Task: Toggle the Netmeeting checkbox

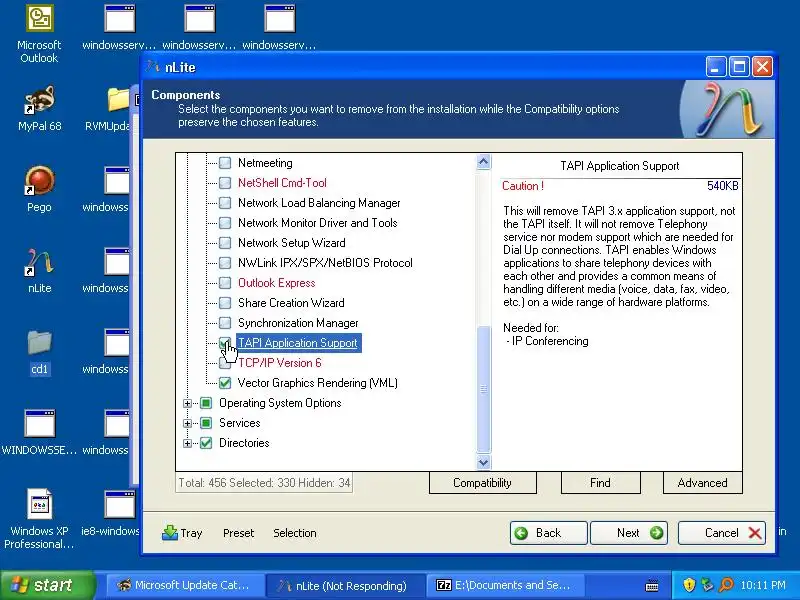Action: (x=225, y=163)
